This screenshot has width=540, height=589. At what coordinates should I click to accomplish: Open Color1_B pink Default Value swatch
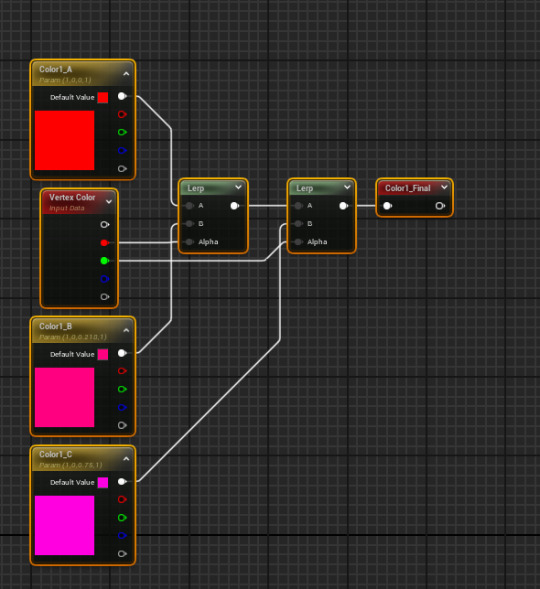pos(103,354)
